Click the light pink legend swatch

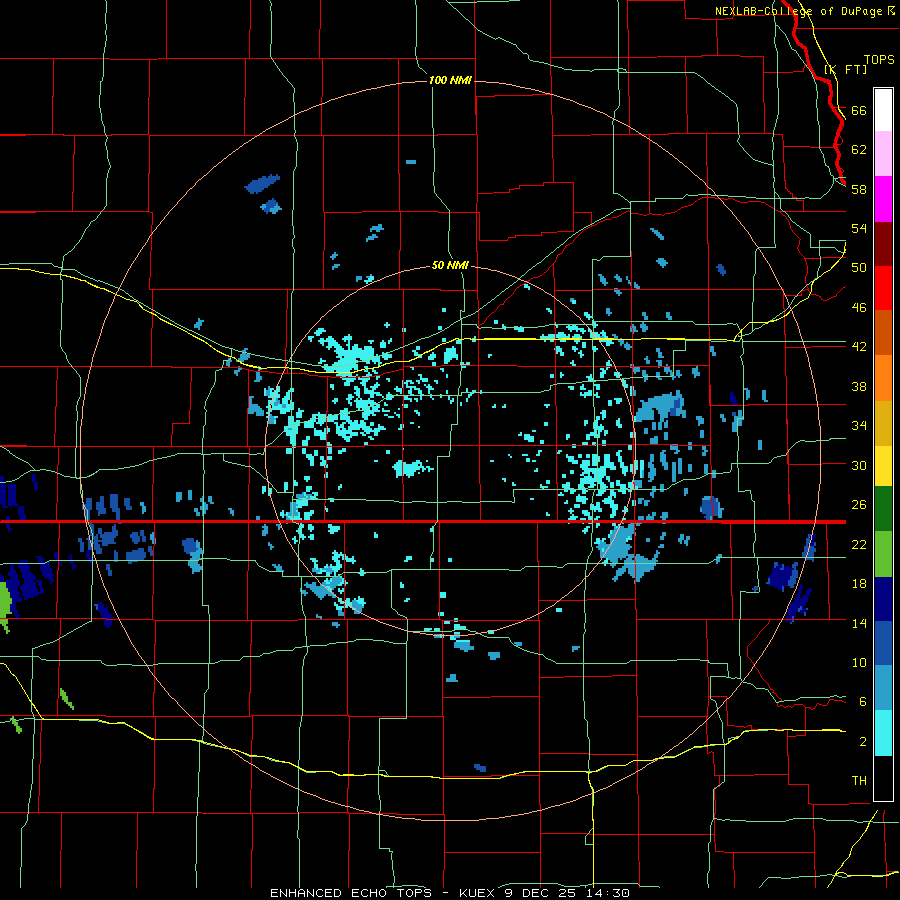(883, 154)
